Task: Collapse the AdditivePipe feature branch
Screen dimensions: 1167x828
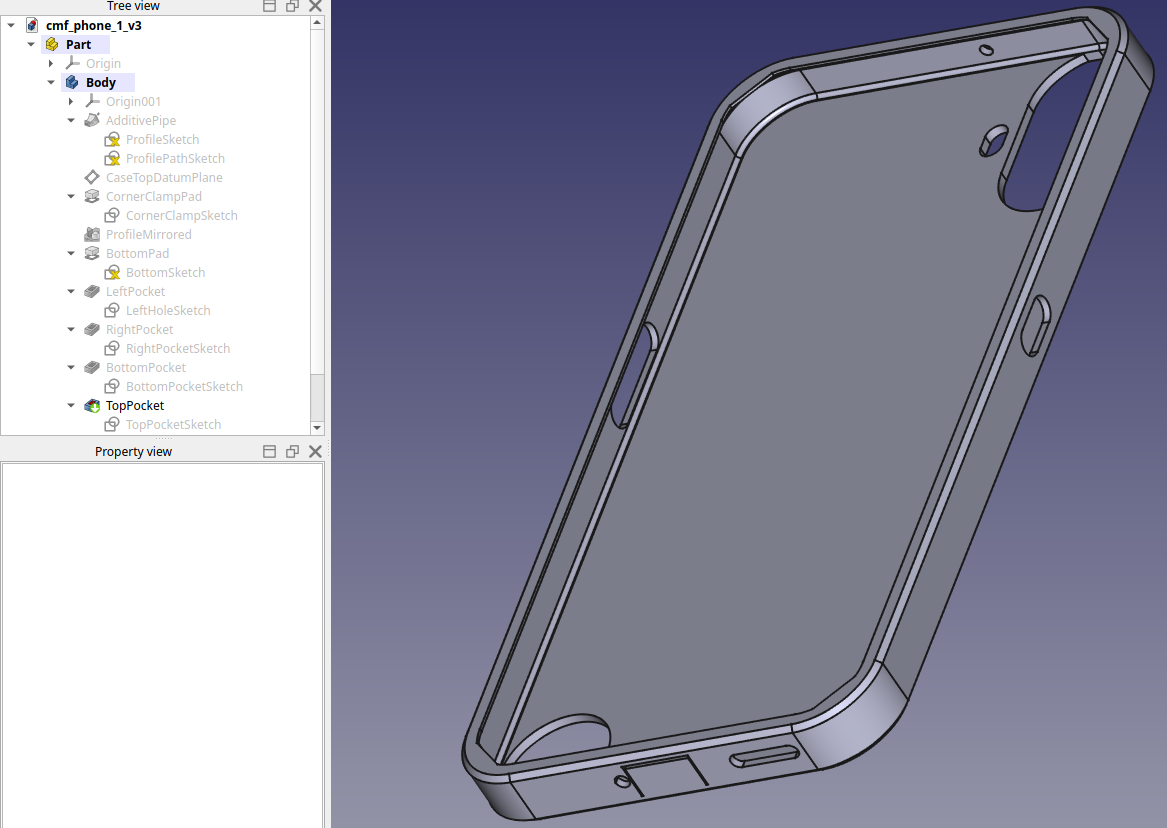Action: tap(71, 120)
